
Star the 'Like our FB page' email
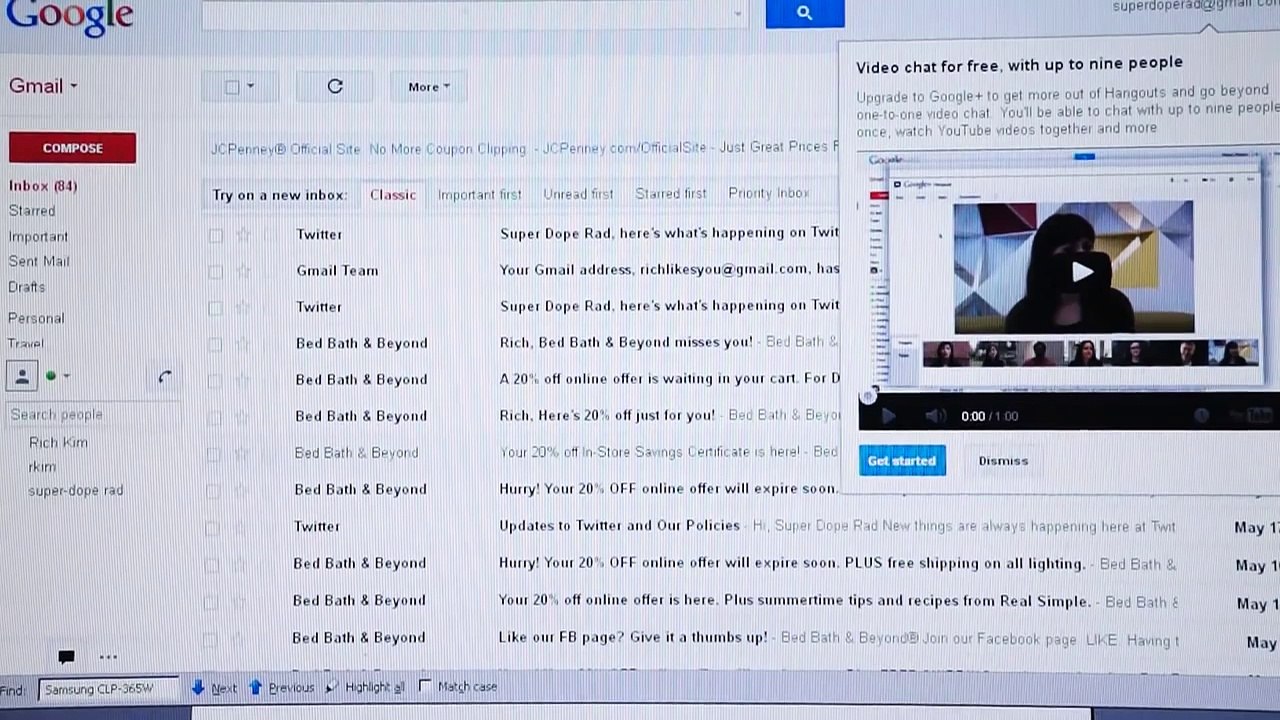pos(239,638)
